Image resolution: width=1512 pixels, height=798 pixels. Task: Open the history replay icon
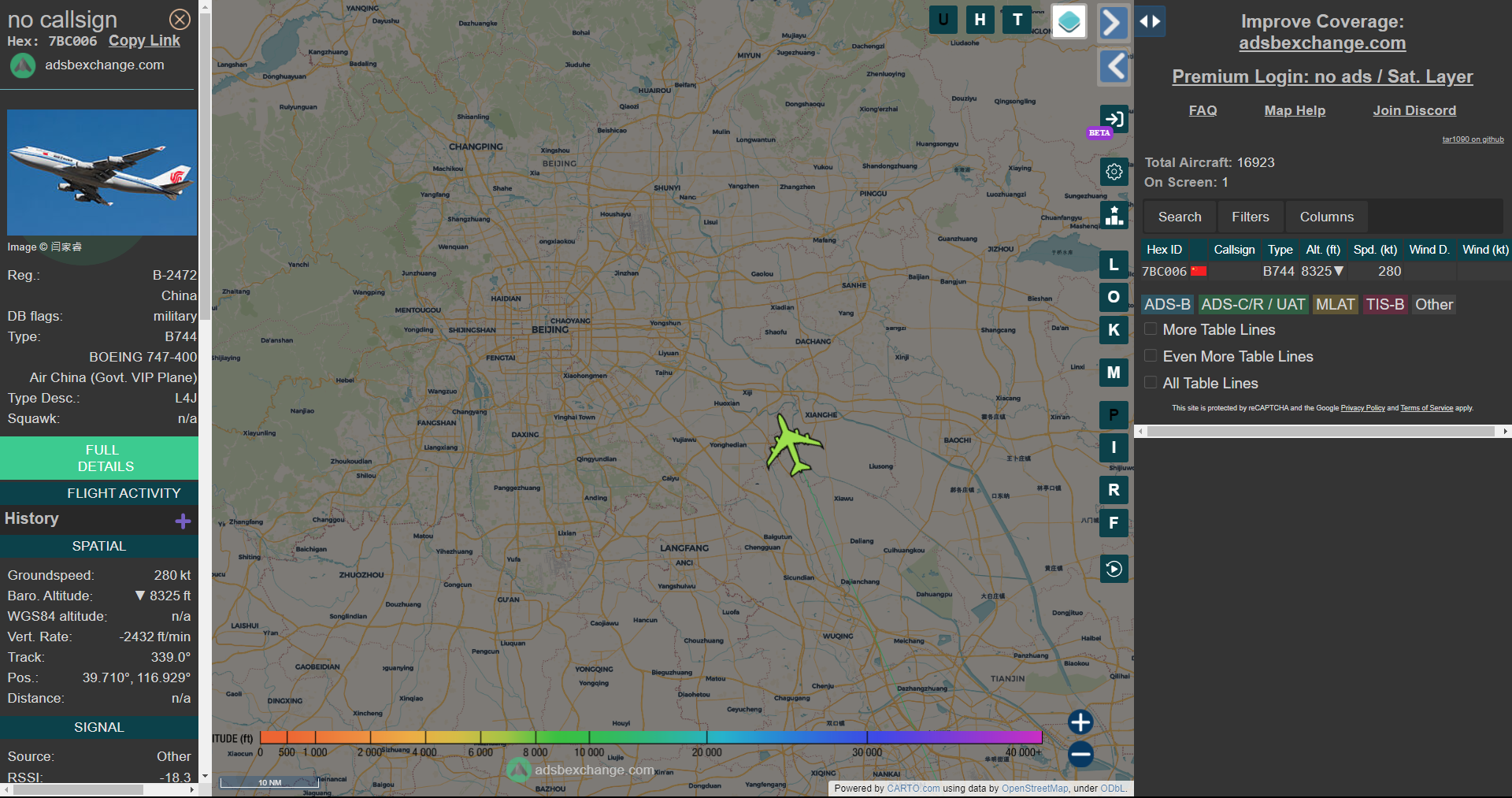click(x=1114, y=569)
